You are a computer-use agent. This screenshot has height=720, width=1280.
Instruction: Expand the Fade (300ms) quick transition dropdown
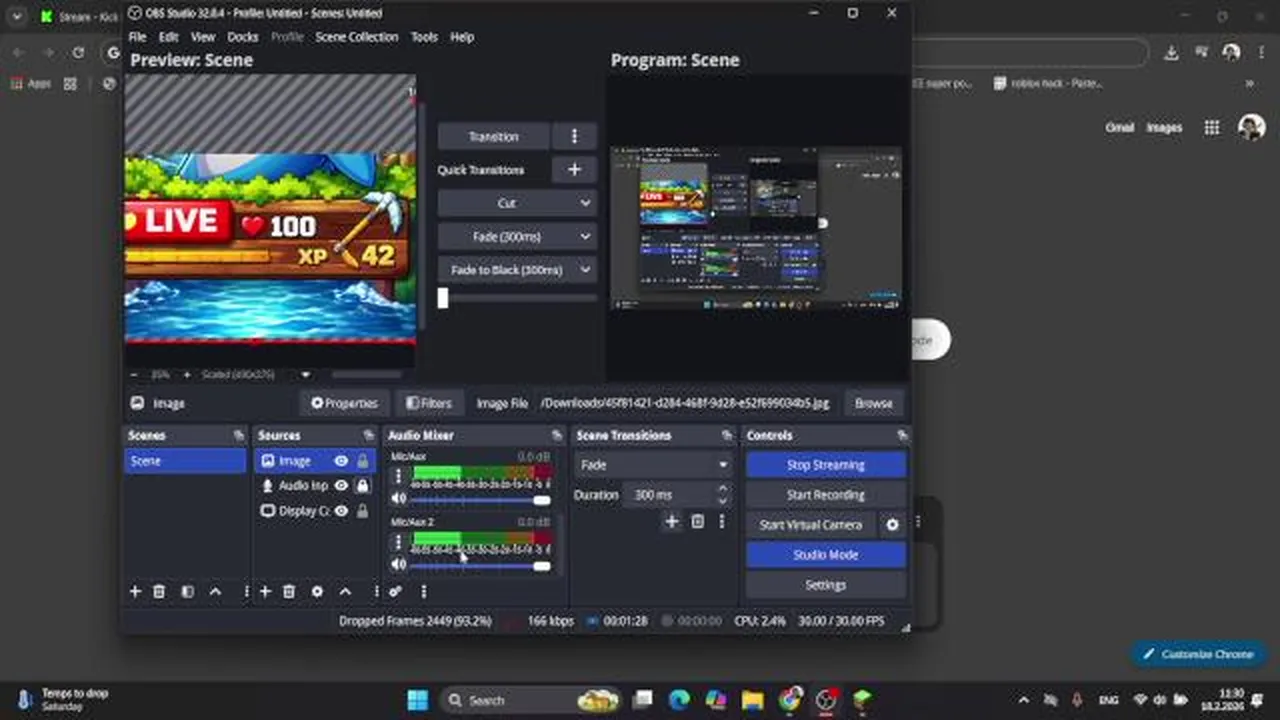coord(516,237)
